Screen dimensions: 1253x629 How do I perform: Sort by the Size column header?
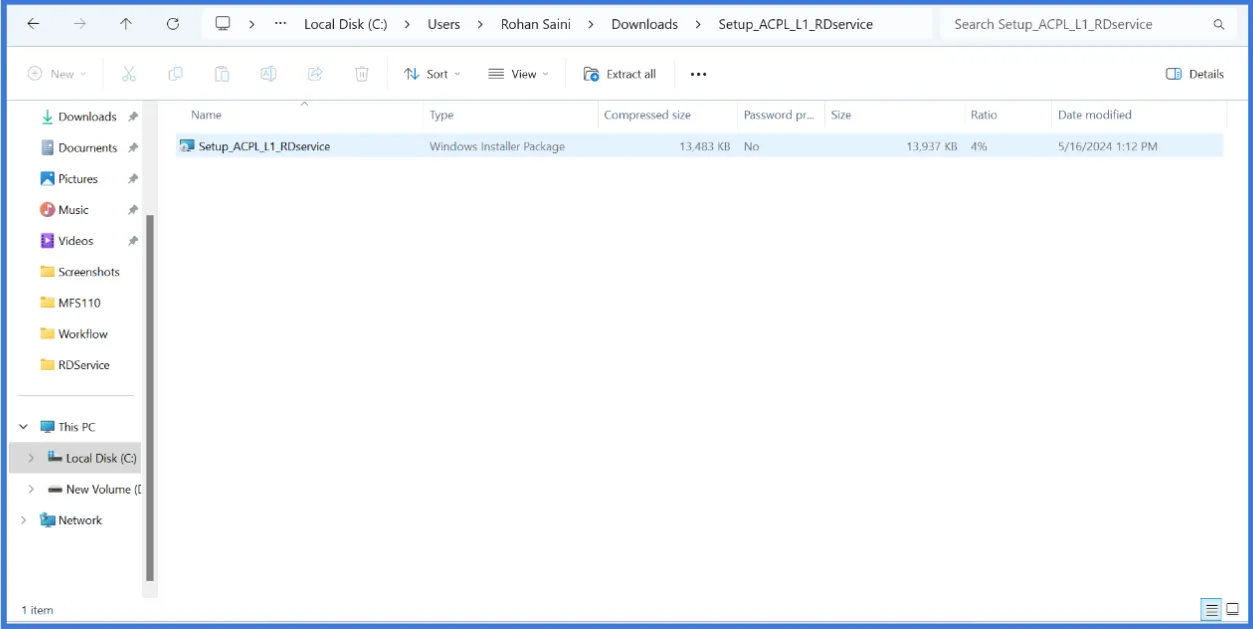[841, 115]
